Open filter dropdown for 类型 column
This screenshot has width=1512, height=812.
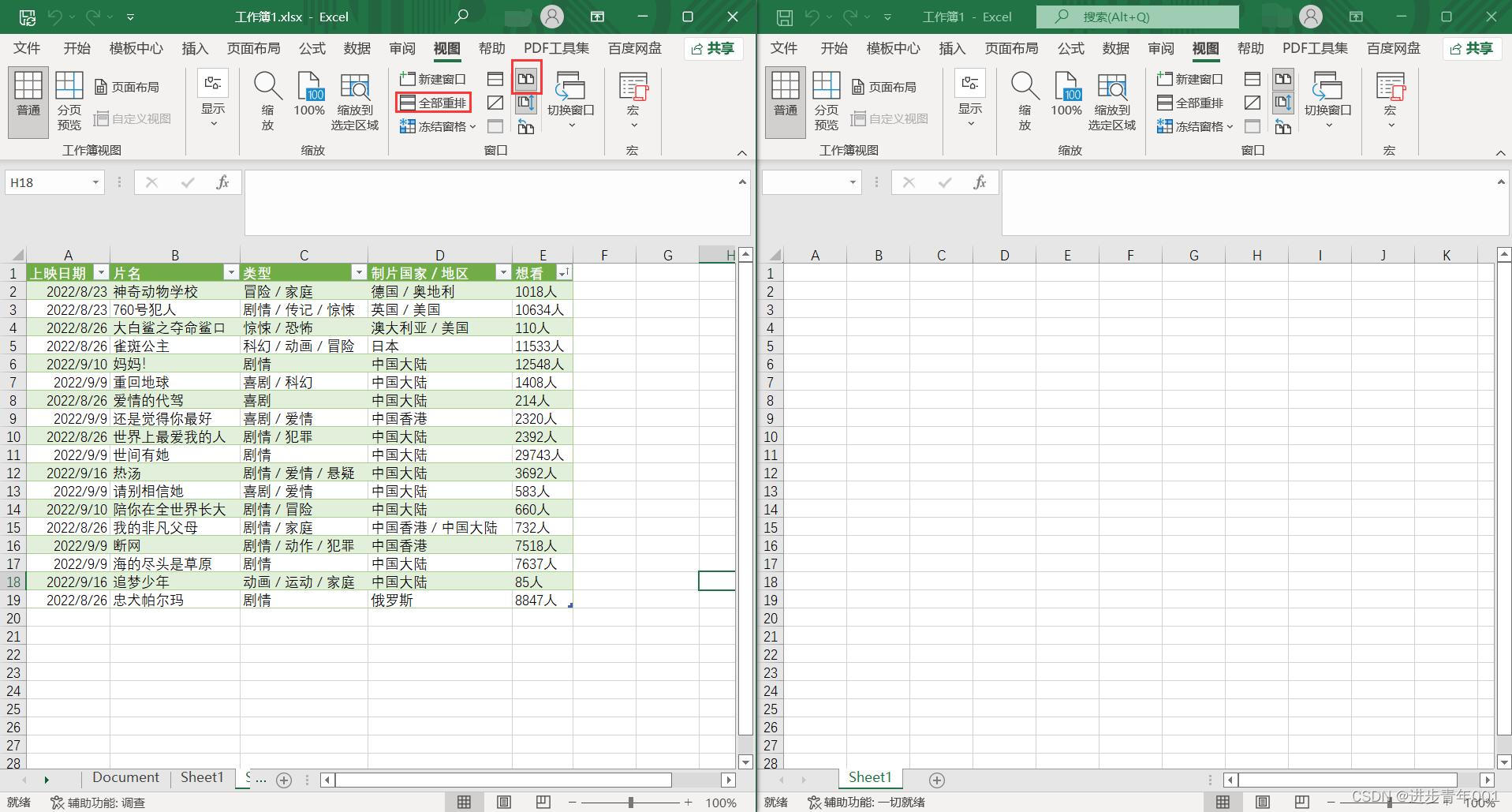(358, 272)
